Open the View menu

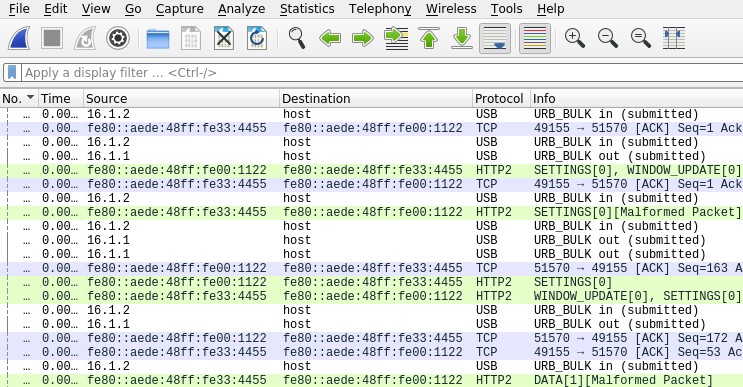click(96, 9)
